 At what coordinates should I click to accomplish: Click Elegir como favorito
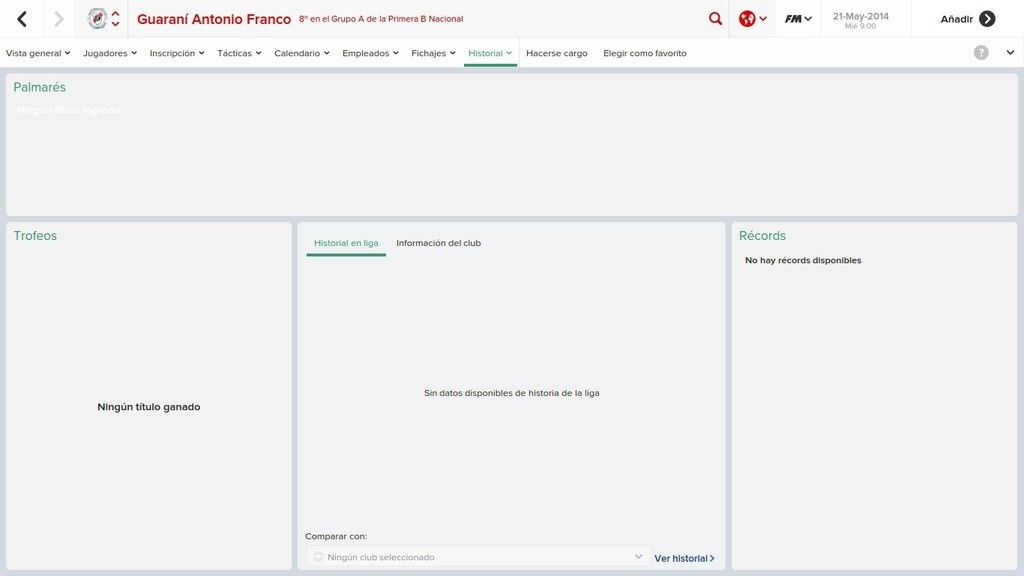[x=645, y=53]
